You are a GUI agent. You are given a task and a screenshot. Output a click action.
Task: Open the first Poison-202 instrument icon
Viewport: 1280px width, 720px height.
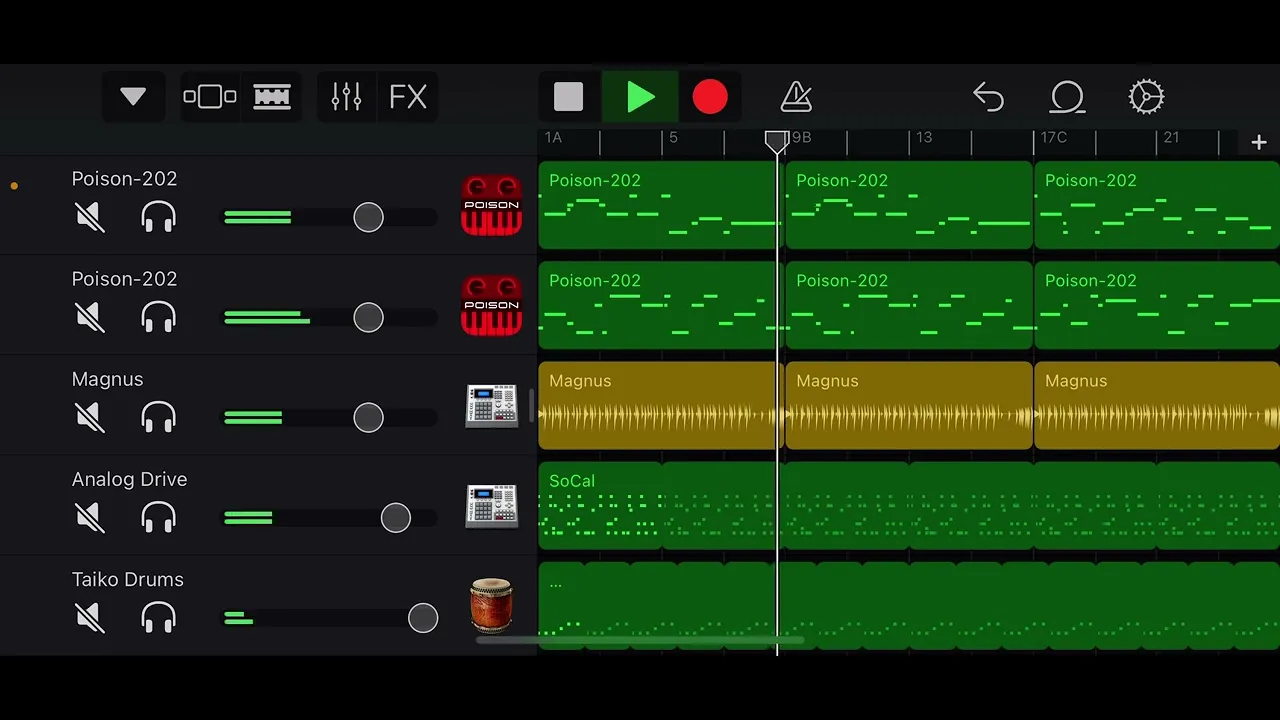click(x=491, y=205)
